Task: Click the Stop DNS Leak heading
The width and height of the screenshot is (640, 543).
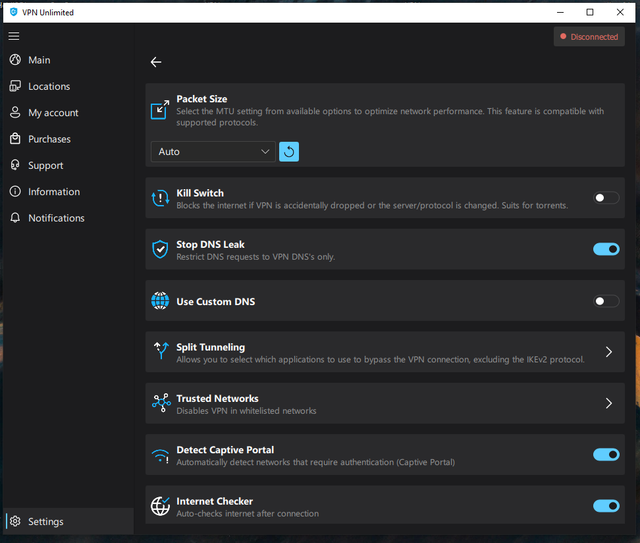Action: click(x=210, y=244)
